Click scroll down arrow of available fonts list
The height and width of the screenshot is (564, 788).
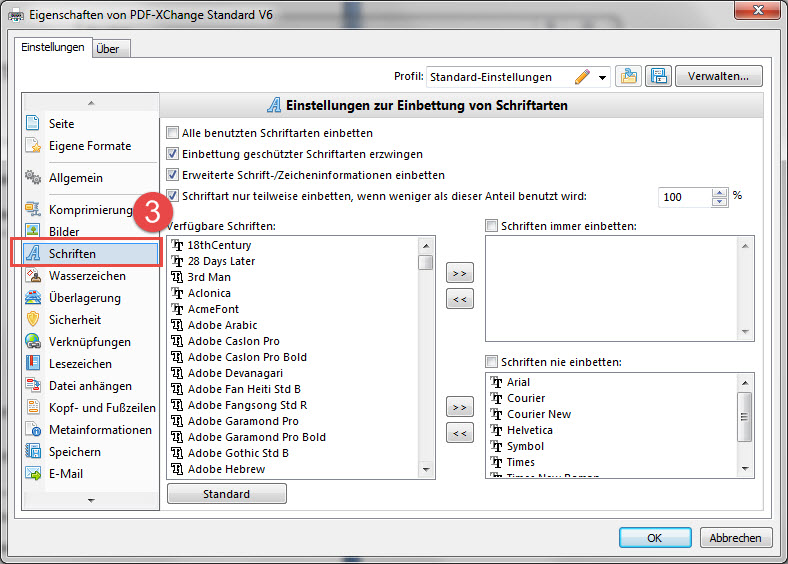pyautogui.click(x=426, y=469)
